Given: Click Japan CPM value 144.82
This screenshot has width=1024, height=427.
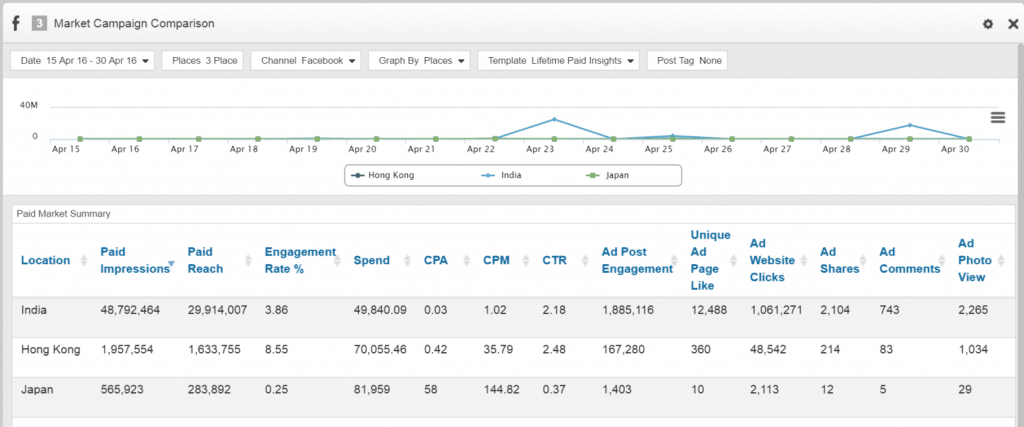Looking at the screenshot, I should point(502,390).
